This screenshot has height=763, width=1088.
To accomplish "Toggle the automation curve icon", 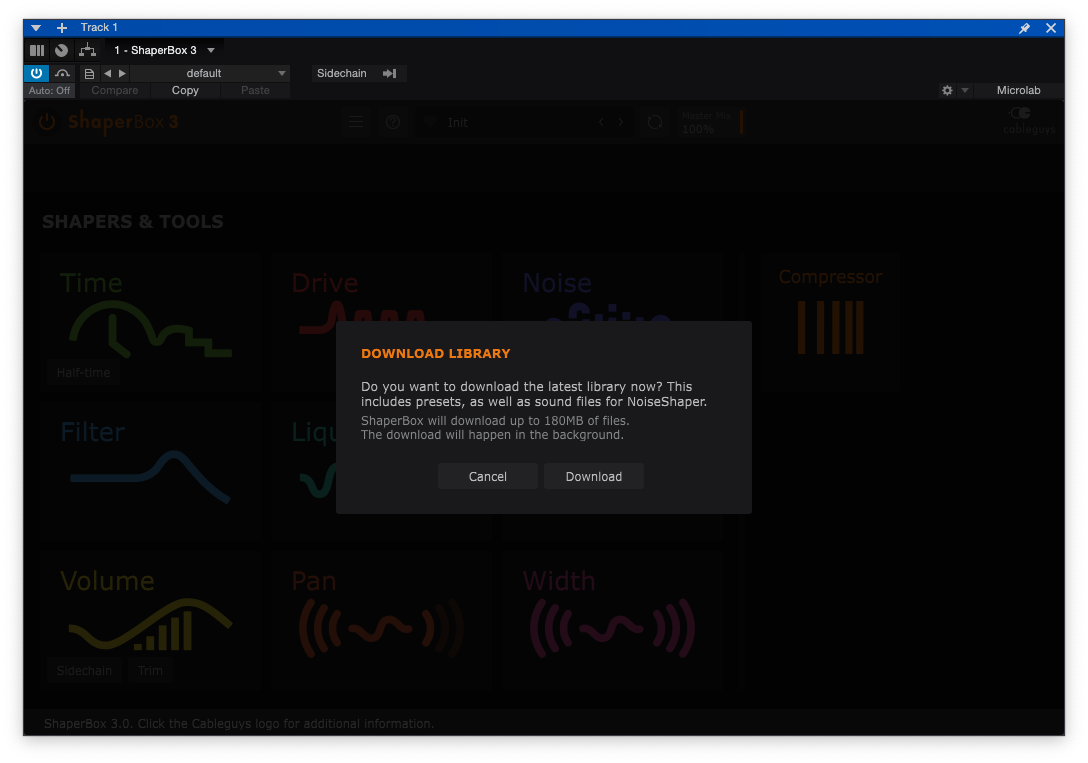I will 62,73.
